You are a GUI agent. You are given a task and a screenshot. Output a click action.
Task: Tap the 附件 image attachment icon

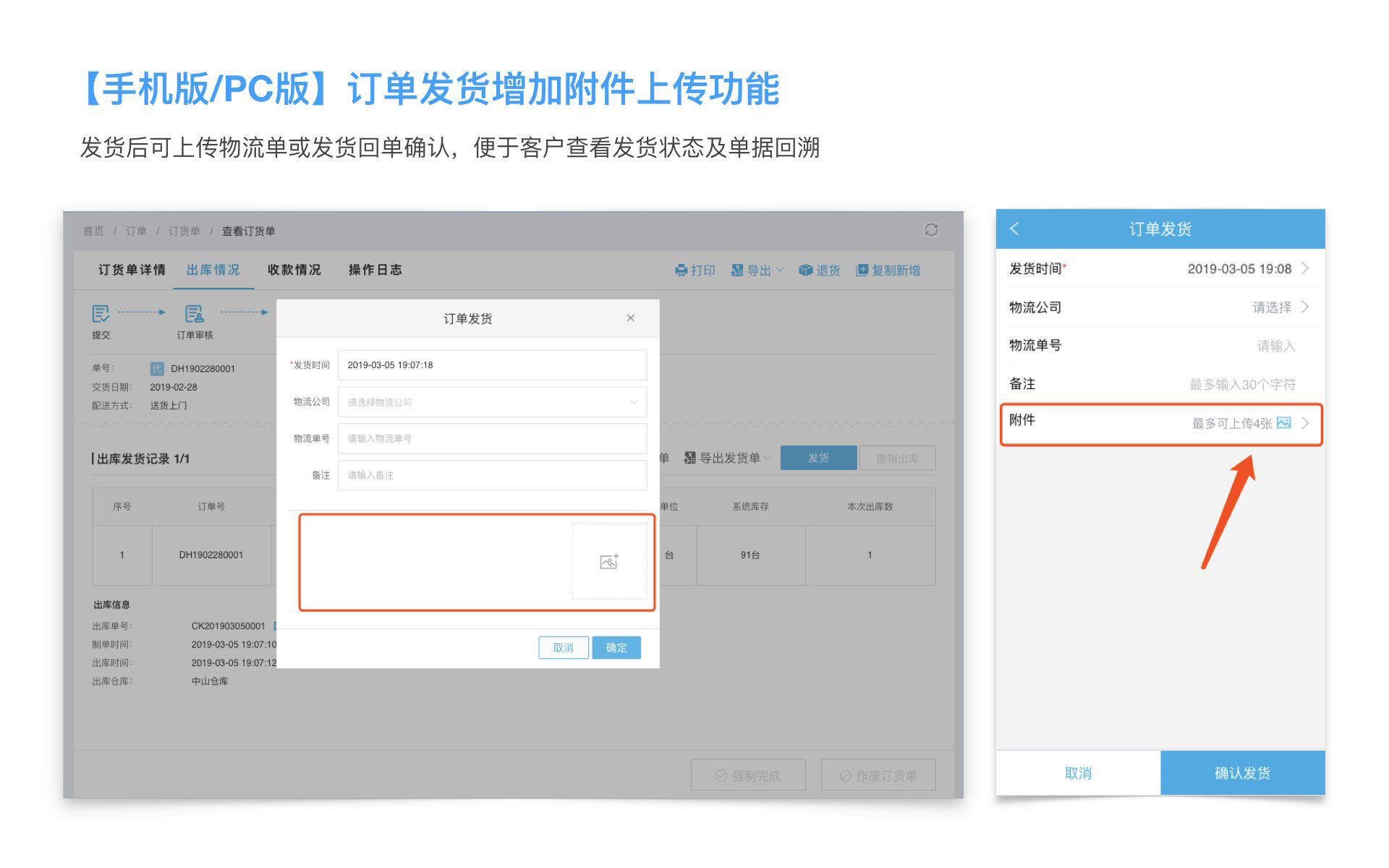pos(1283,423)
